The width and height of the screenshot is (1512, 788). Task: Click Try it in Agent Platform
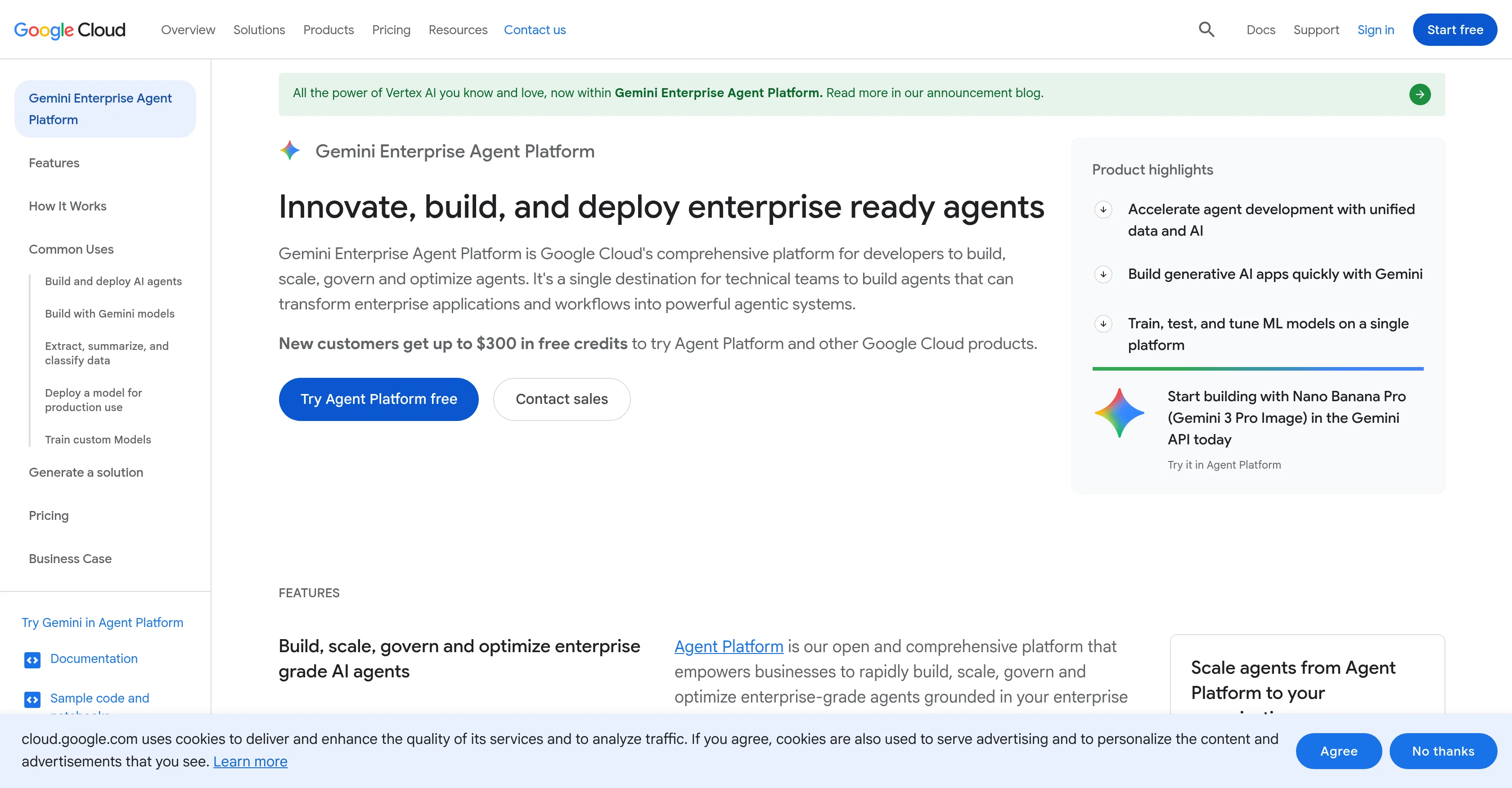[x=1224, y=465]
